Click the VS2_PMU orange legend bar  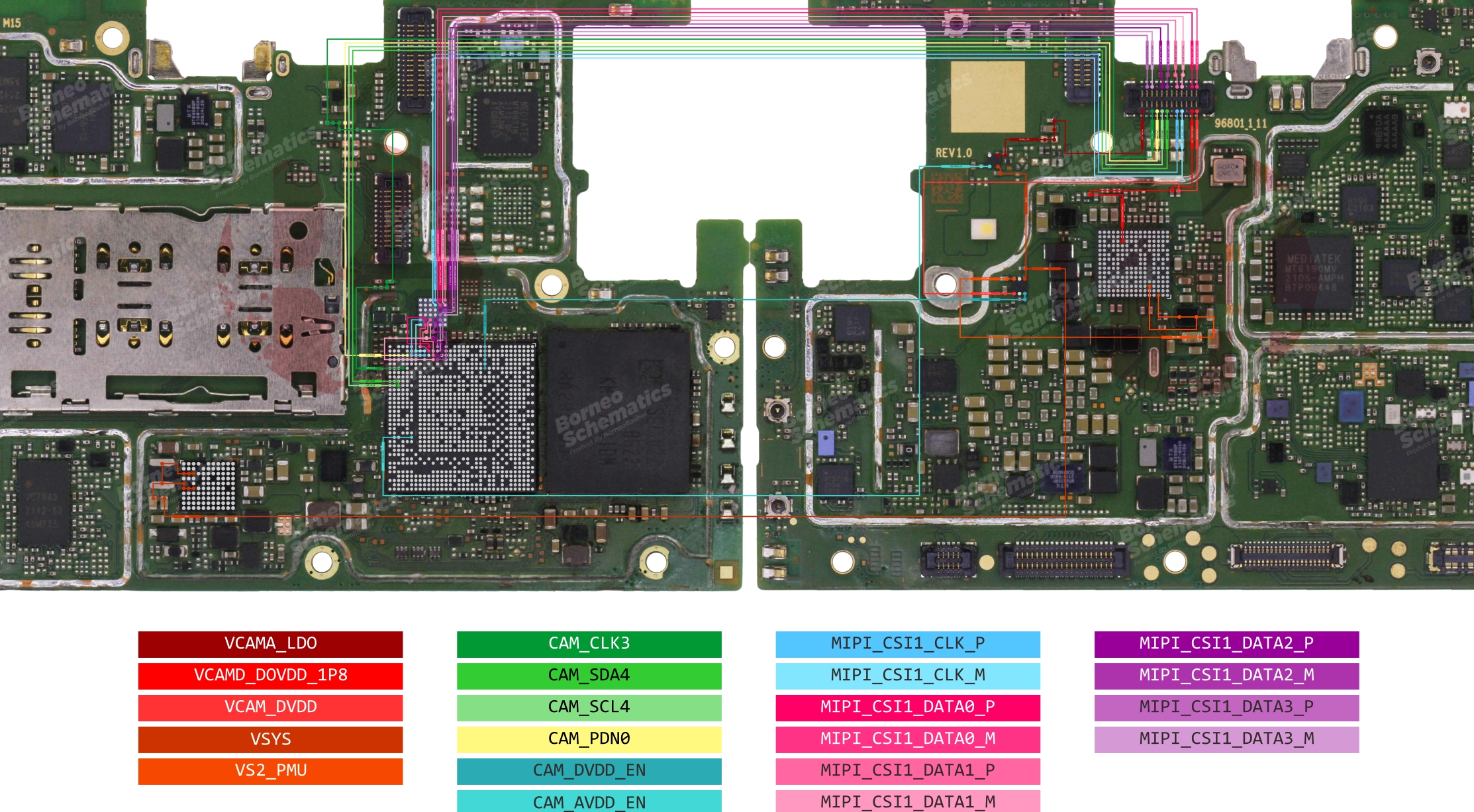pos(270,771)
